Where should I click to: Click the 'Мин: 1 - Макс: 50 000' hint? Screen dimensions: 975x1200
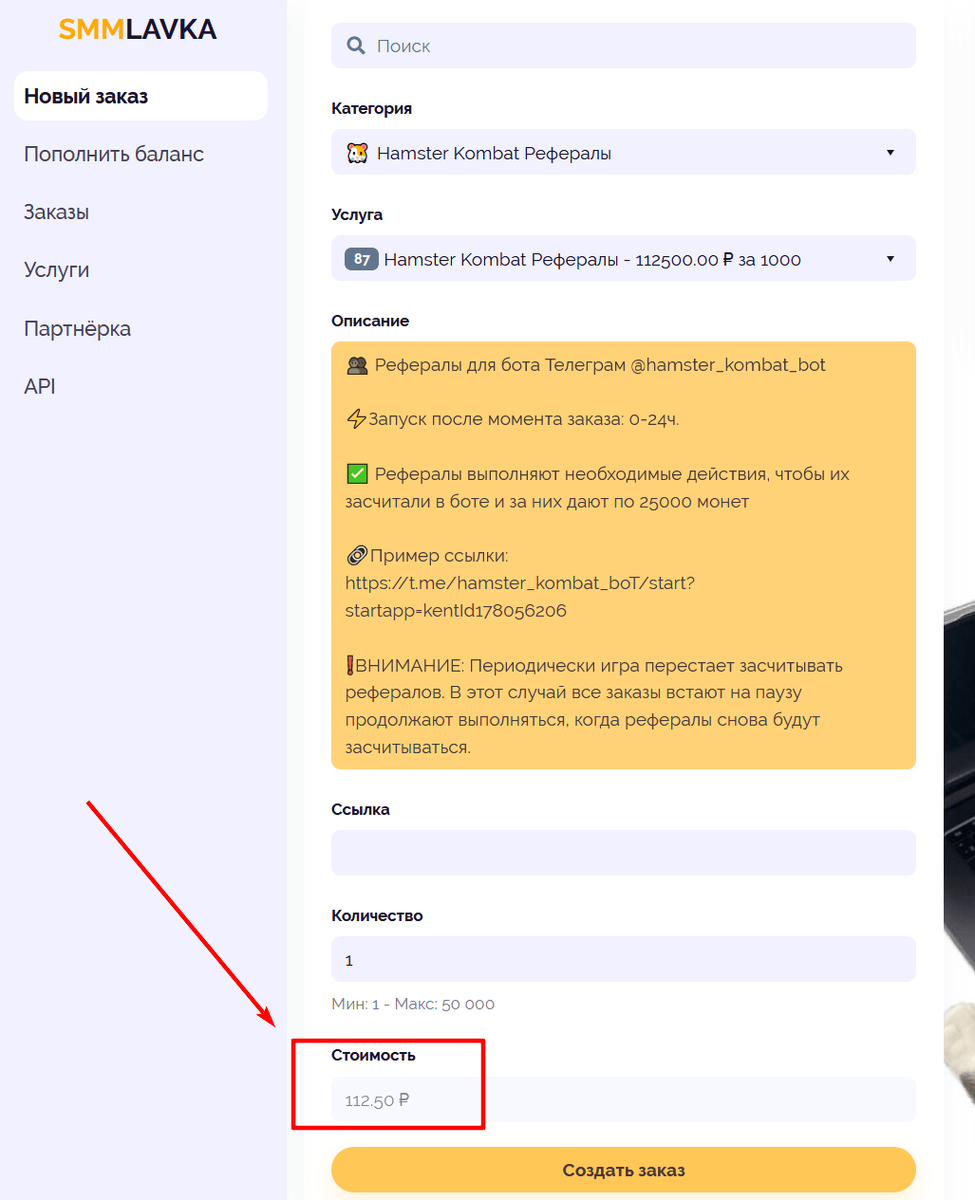[x=413, y=1003]
